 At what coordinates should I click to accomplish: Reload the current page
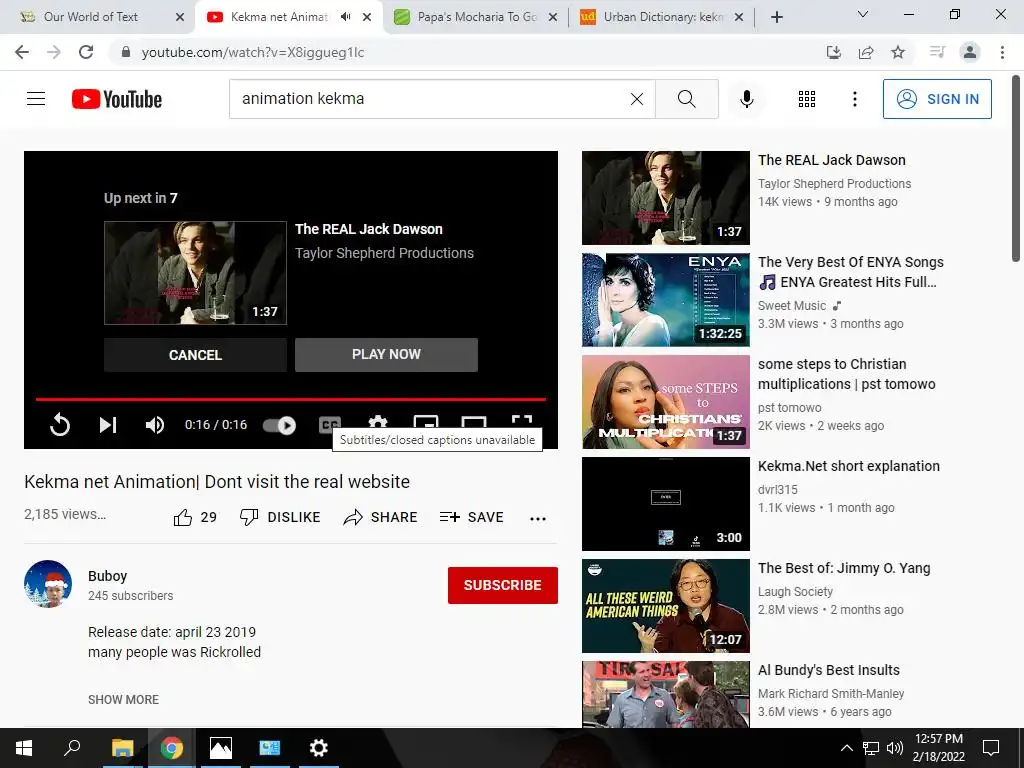(86, 52)
